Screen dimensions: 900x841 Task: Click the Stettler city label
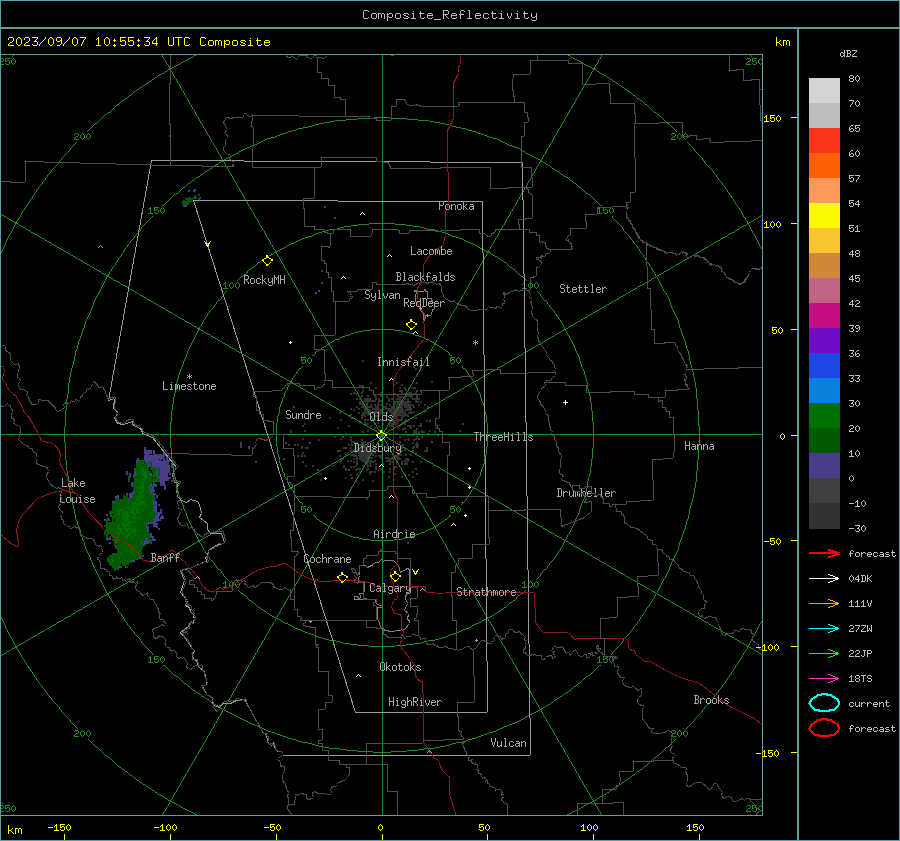[583, 289]
